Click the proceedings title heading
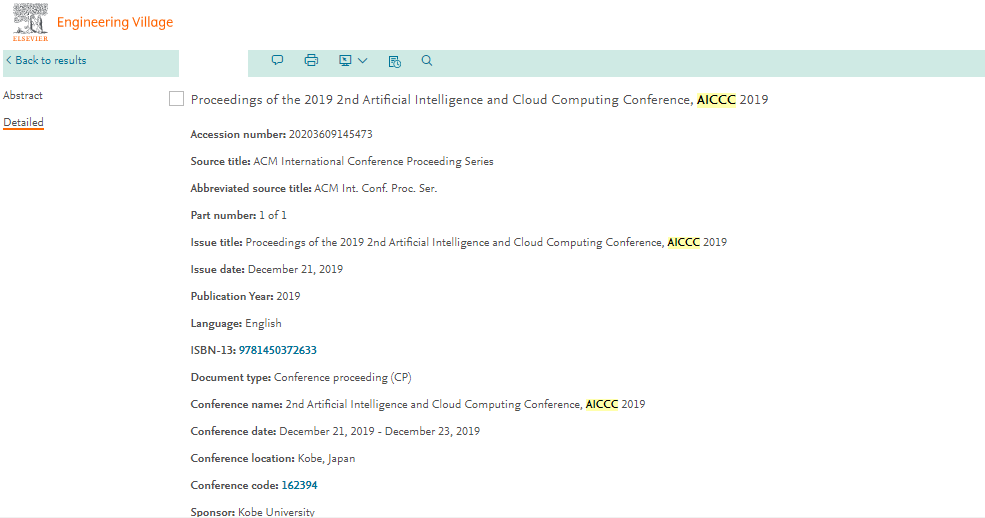This screenshot has width=985, height=518. (479, 100)
